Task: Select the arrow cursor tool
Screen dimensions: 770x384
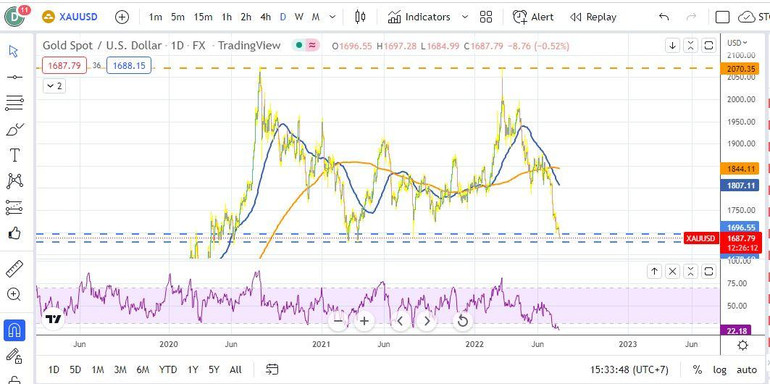Action: click(14, 51)
